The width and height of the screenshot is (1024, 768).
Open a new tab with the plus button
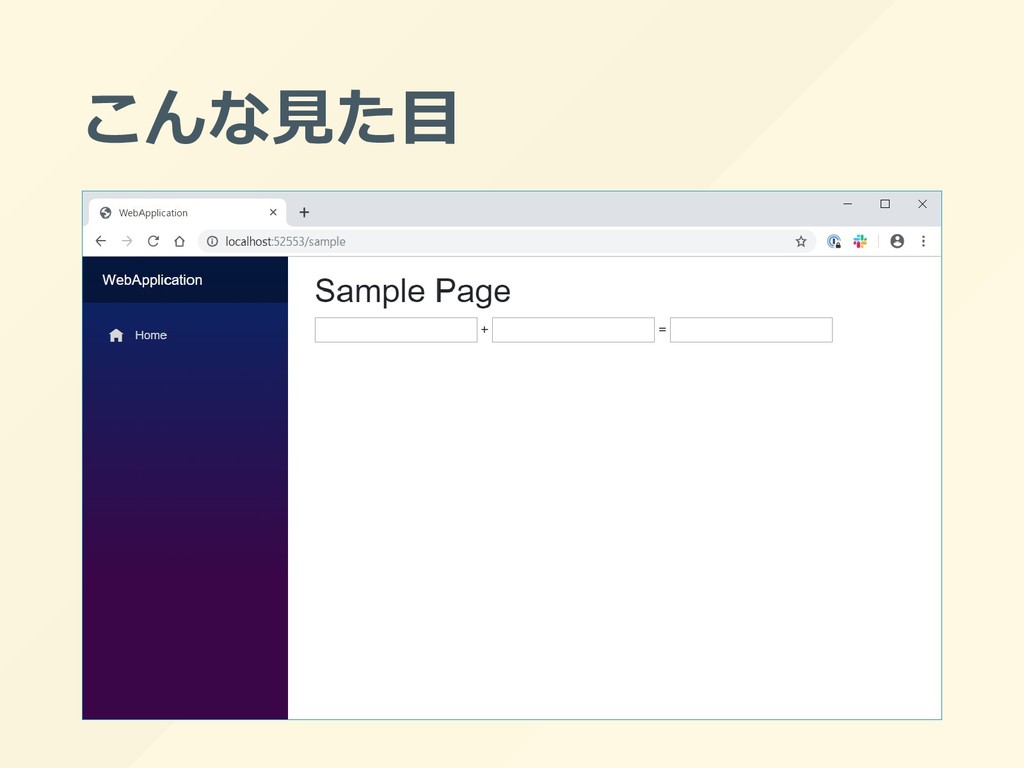pyautogui.click(x=304, y=212)
